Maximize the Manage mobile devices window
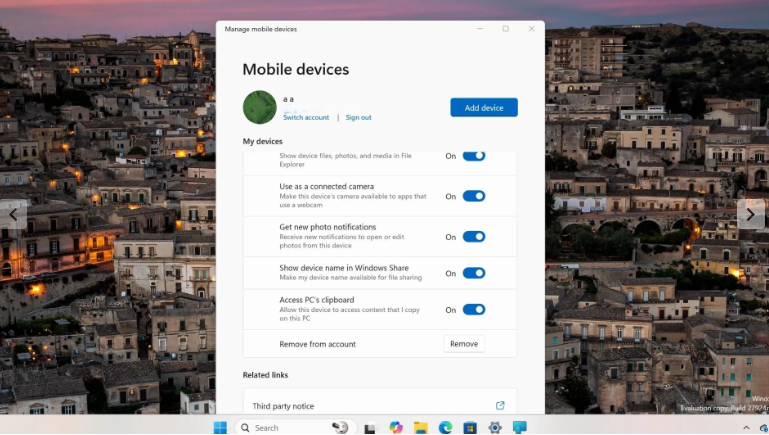 [506, 28]
